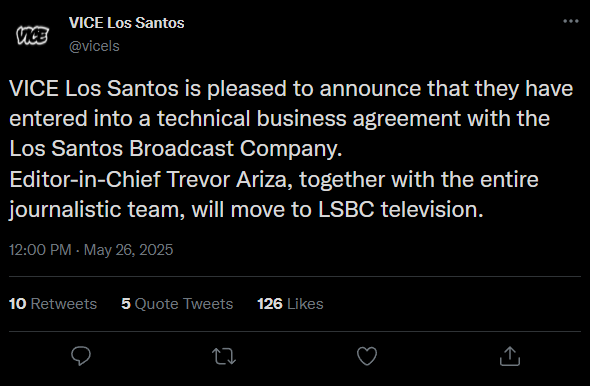Like the tweet with the heart icon
The image size is (590, 386).
[367, 356]
